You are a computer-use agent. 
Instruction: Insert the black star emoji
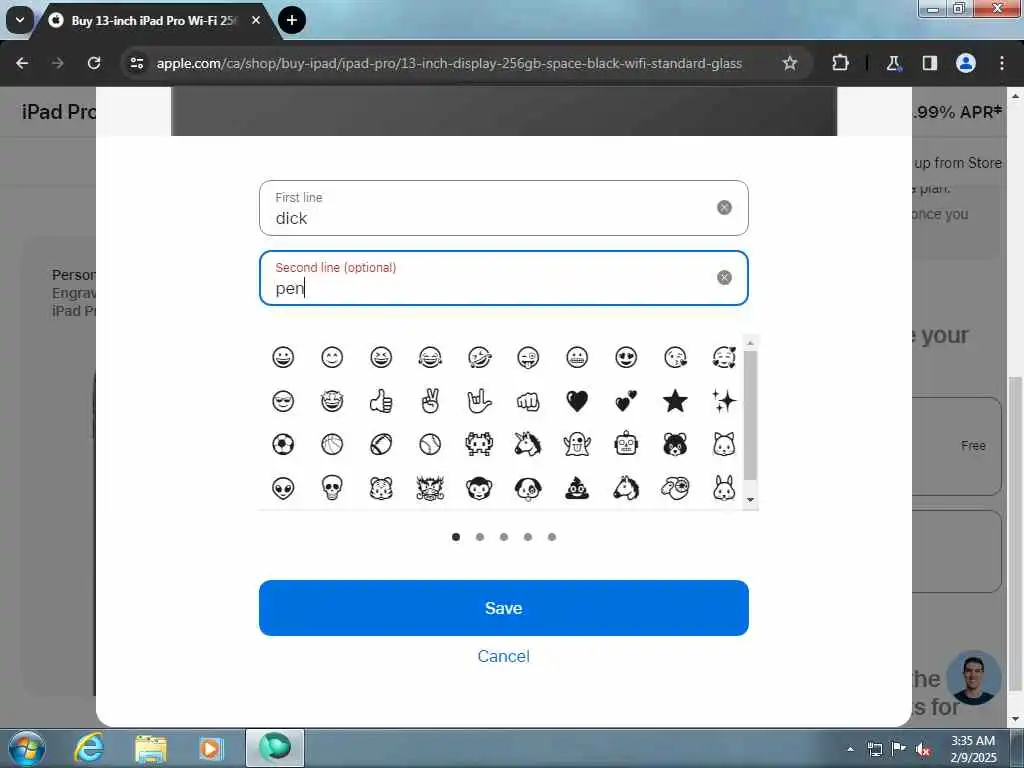click(x=675, y=400)
